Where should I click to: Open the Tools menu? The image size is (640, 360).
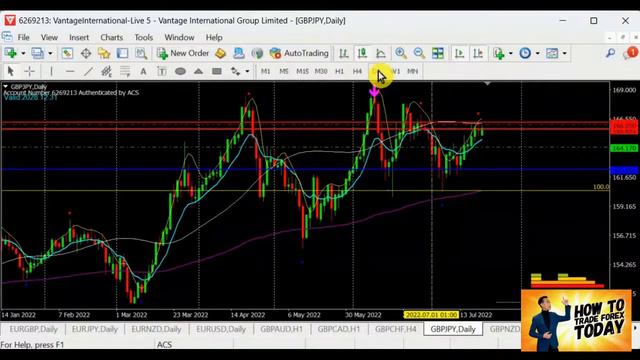click(144, 37)
